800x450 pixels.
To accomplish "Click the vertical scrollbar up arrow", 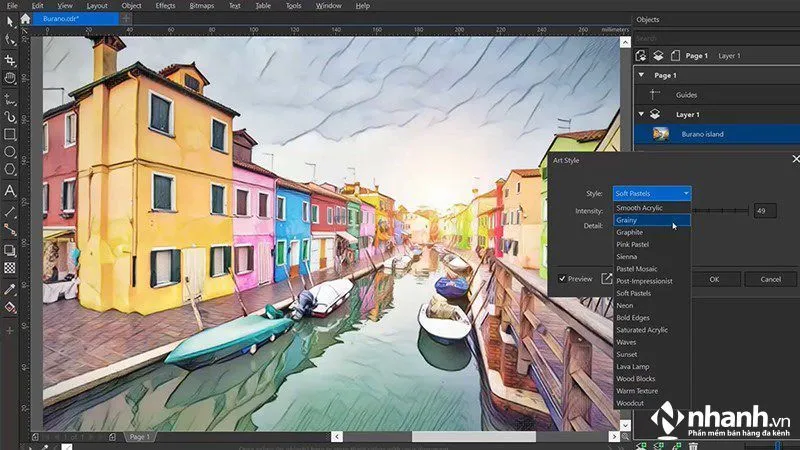I will tap(626, 42).
